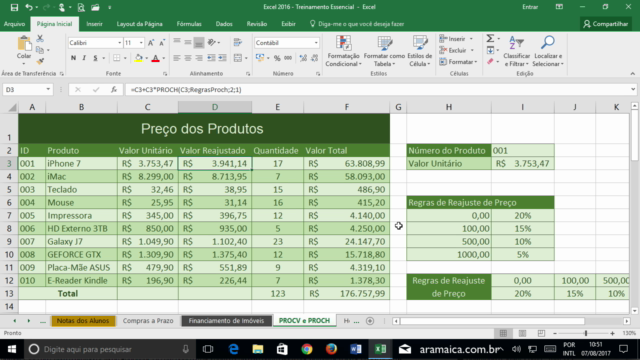This screenshot has width=640, height=360.
Task: Click the Increase Decimal icon
Action: 303,58
